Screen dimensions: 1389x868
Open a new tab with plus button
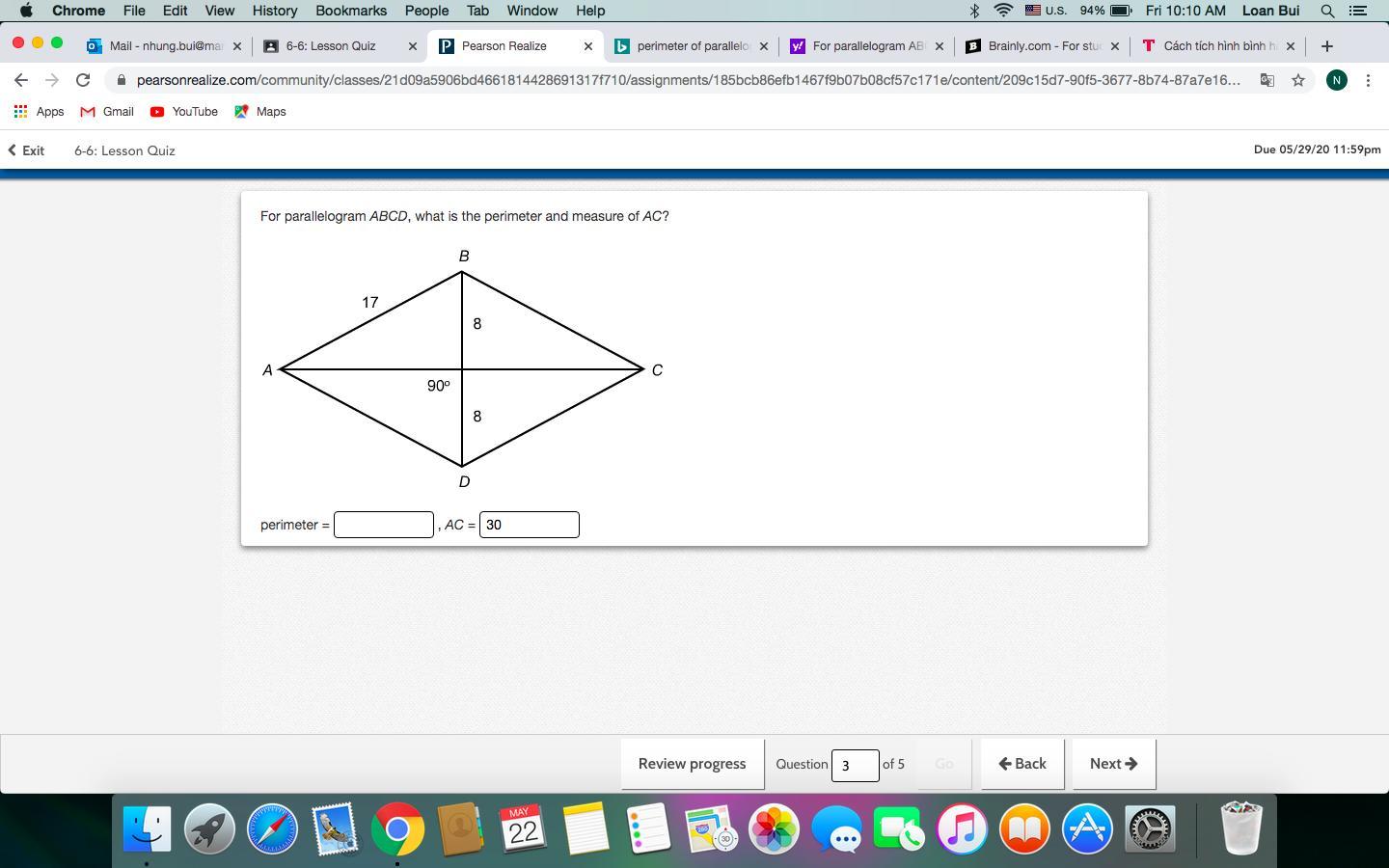coord(1327,45)
